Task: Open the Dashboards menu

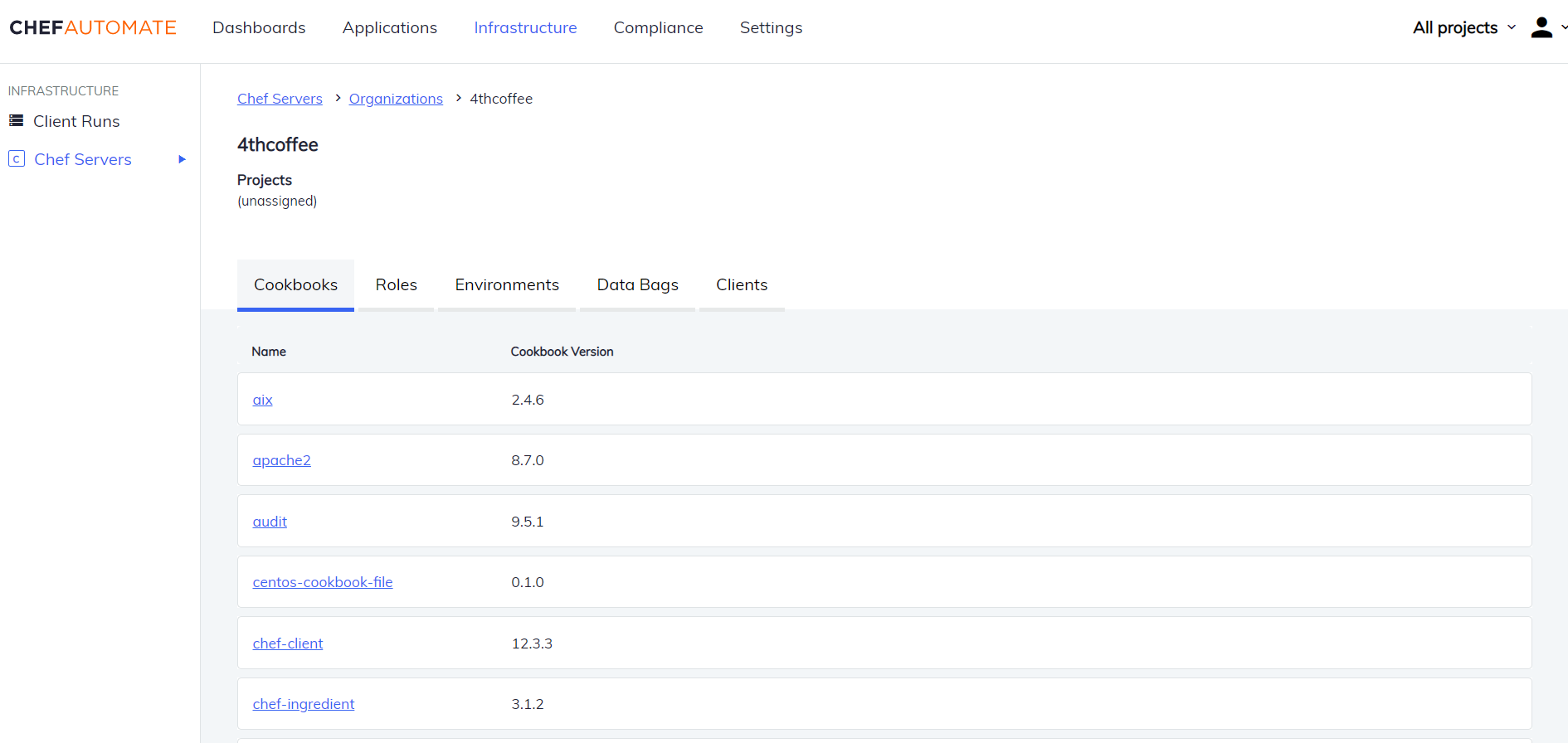Action: click(x=259, y=27)
